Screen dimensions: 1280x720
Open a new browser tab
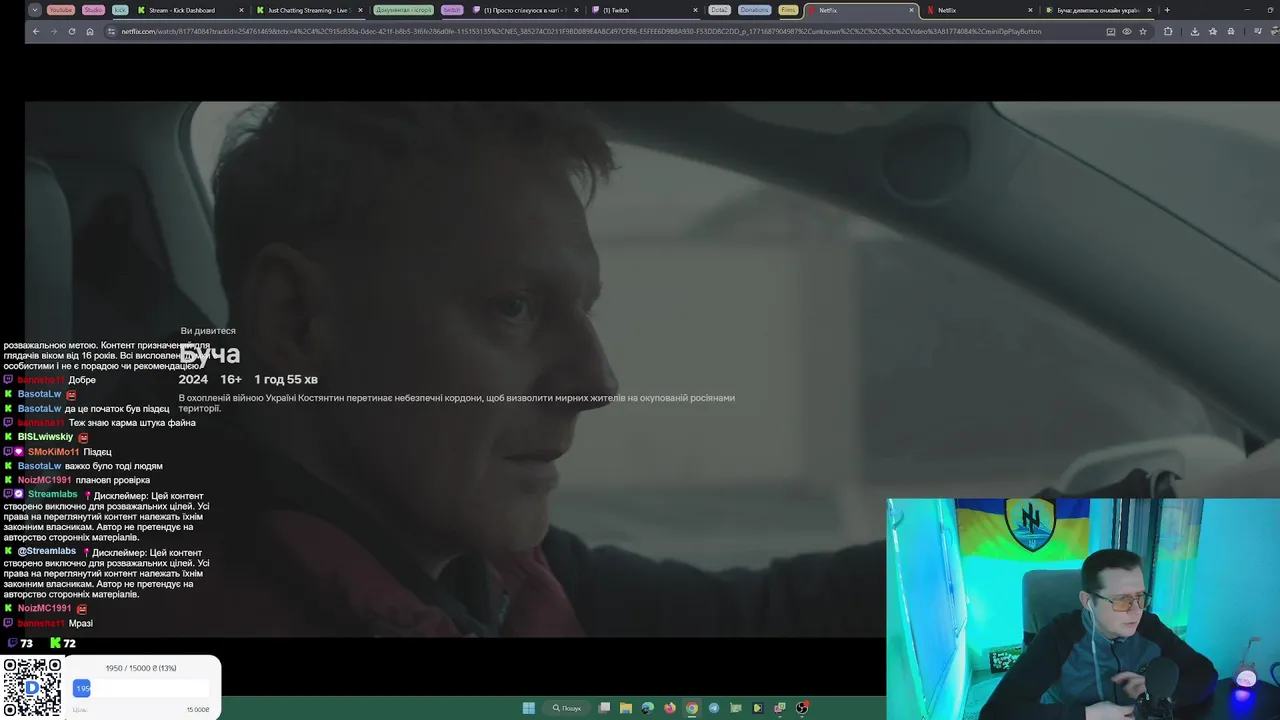point(1167,10)
